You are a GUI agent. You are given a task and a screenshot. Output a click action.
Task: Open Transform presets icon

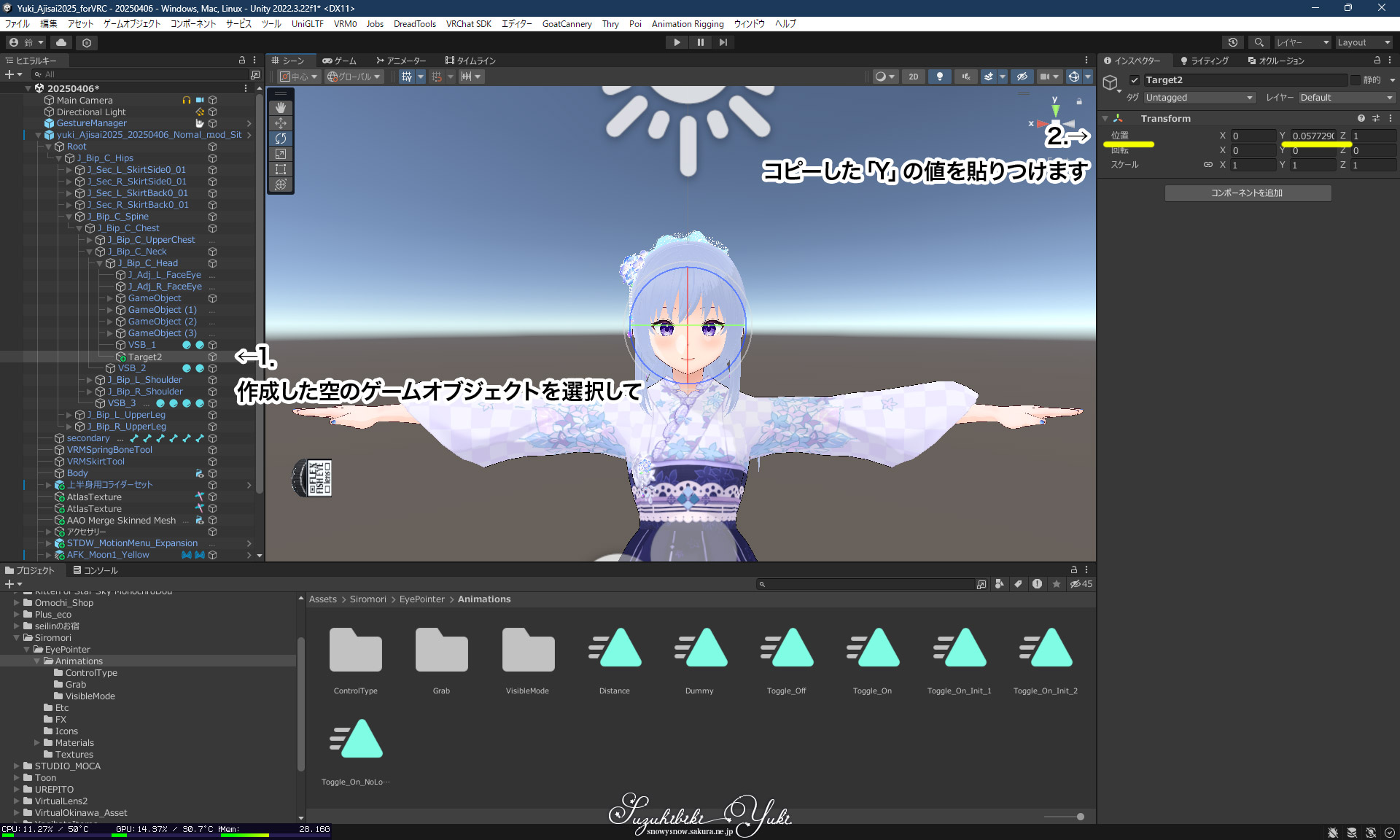point(1376,118)
